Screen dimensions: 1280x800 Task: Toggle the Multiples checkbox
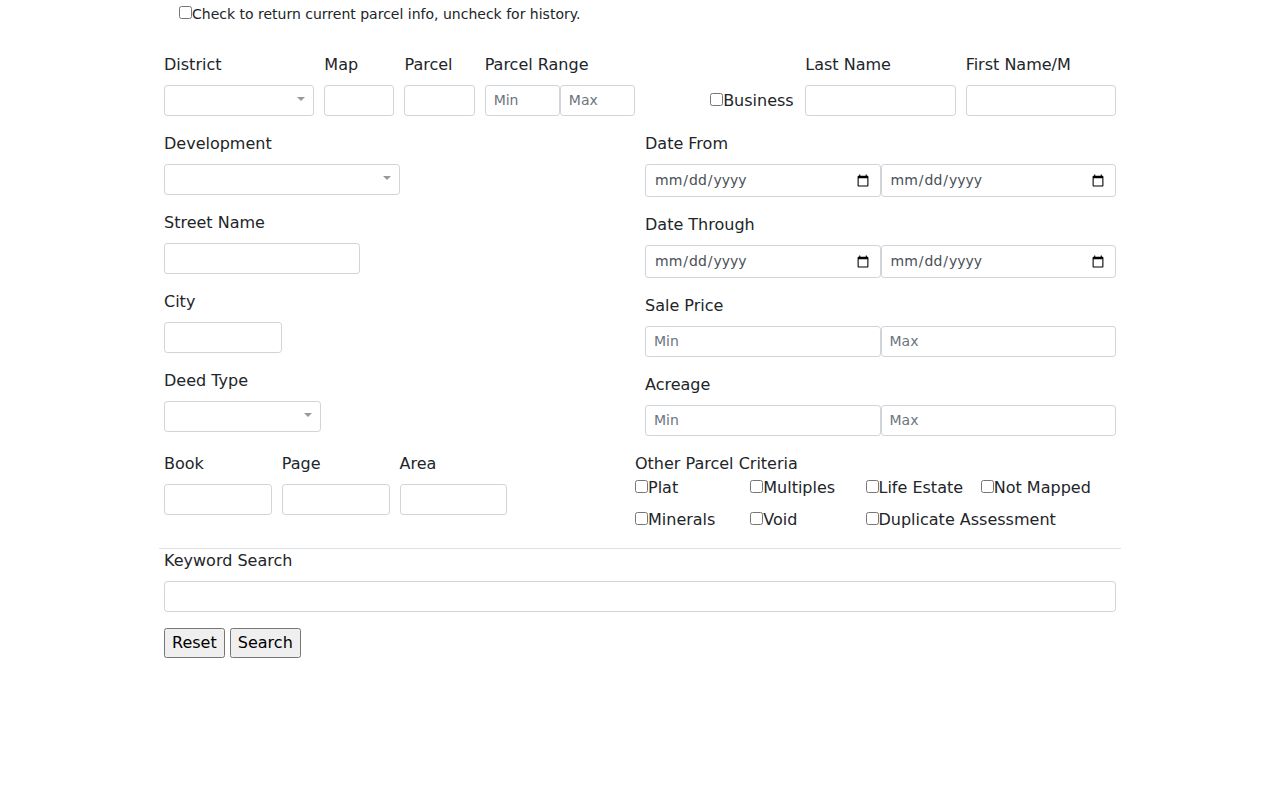coord(756,487)
